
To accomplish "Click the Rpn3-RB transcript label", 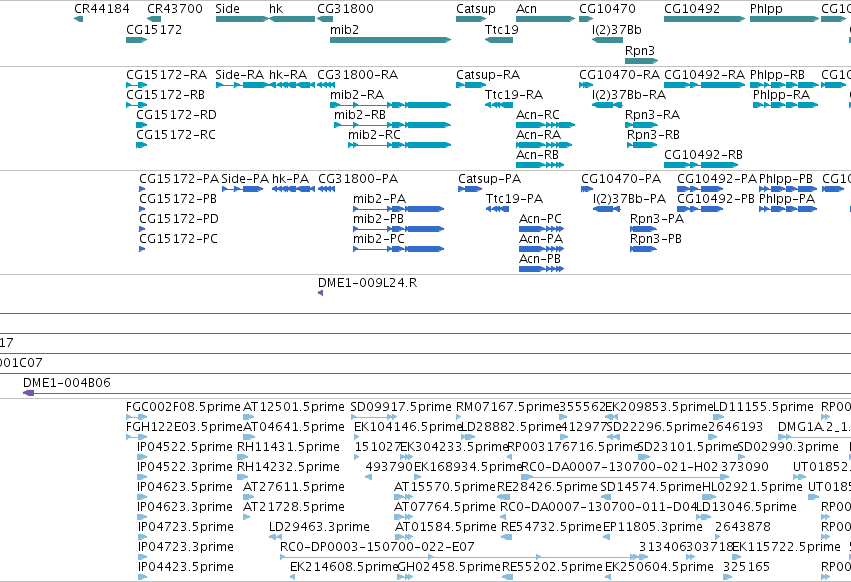I will point(653,135).
